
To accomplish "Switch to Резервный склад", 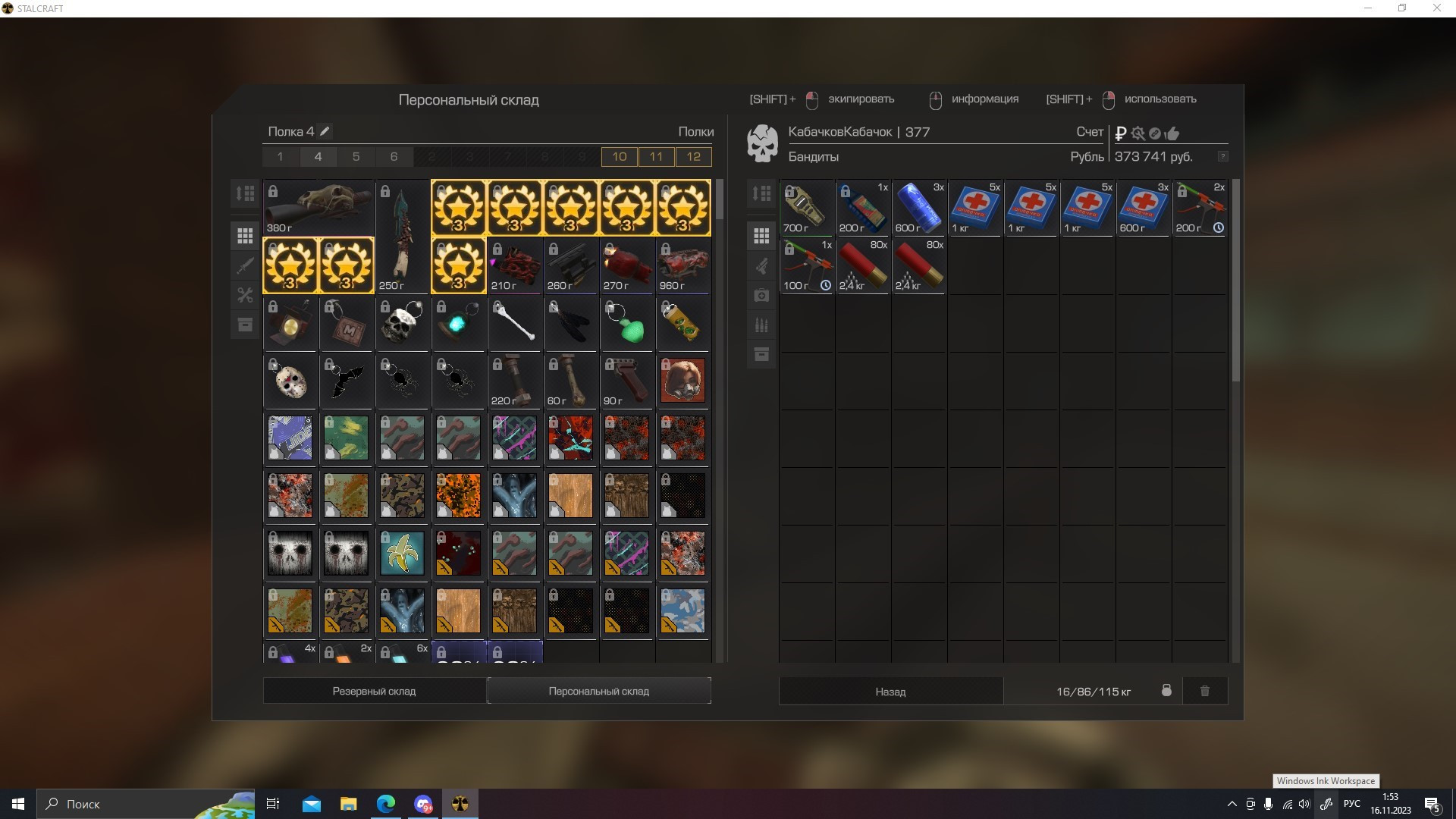I will (x=375, y=691).
